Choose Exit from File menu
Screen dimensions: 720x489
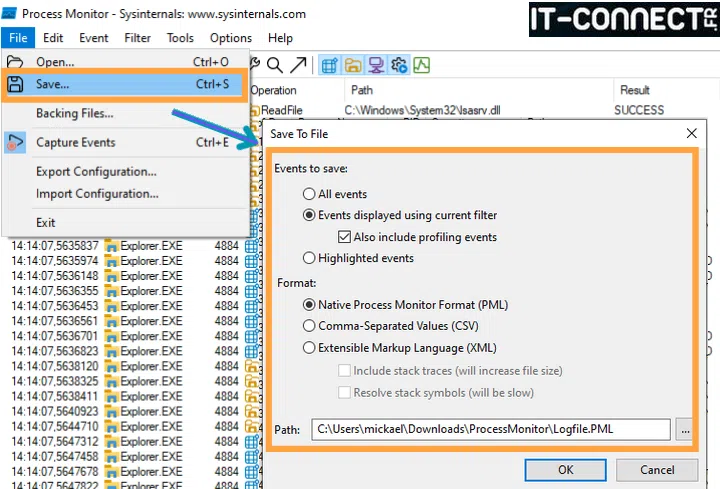click(x=124, y=223)
